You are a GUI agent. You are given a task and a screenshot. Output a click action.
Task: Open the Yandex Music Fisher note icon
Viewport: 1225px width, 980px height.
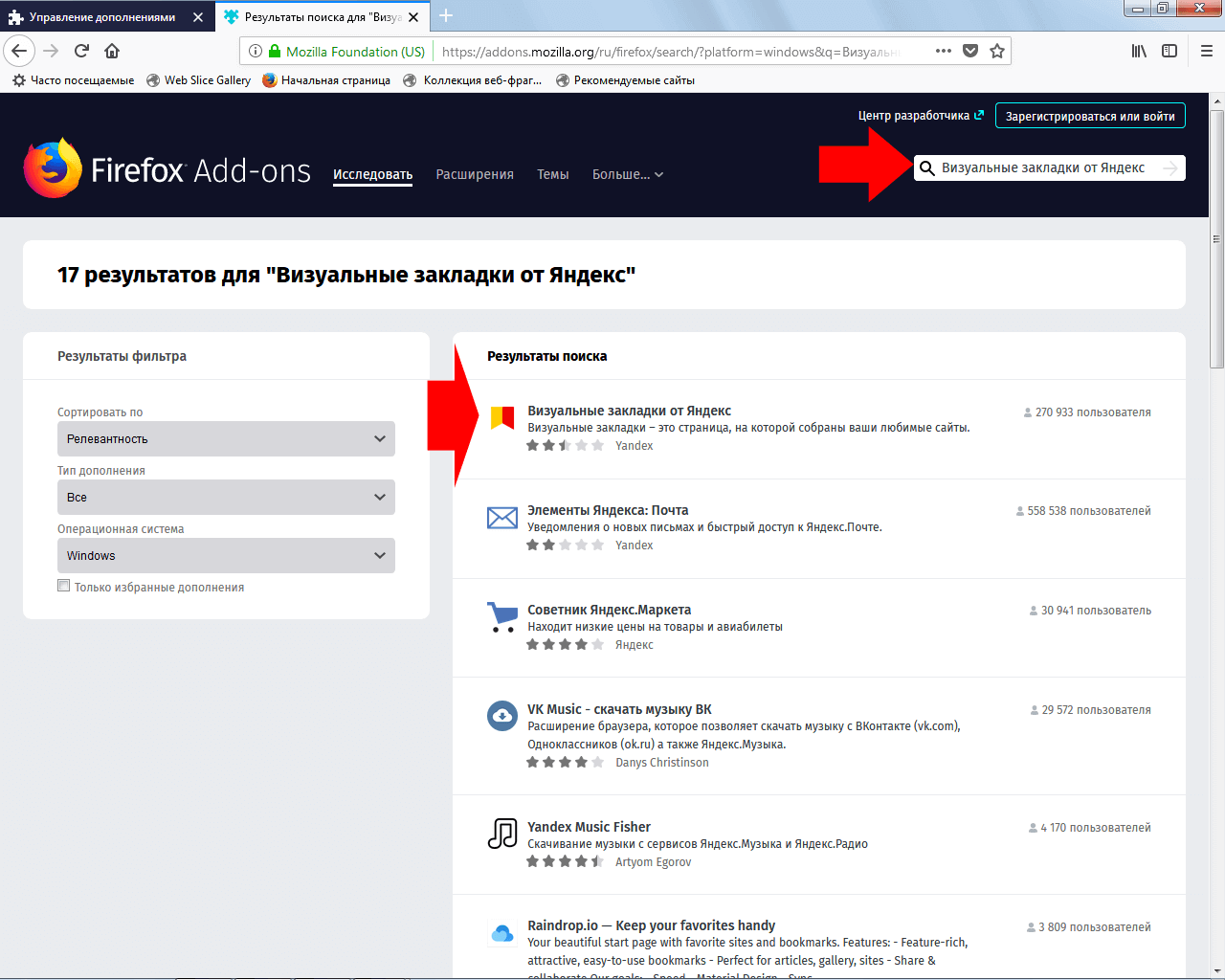pyautogui.click(x=502, y=834)
